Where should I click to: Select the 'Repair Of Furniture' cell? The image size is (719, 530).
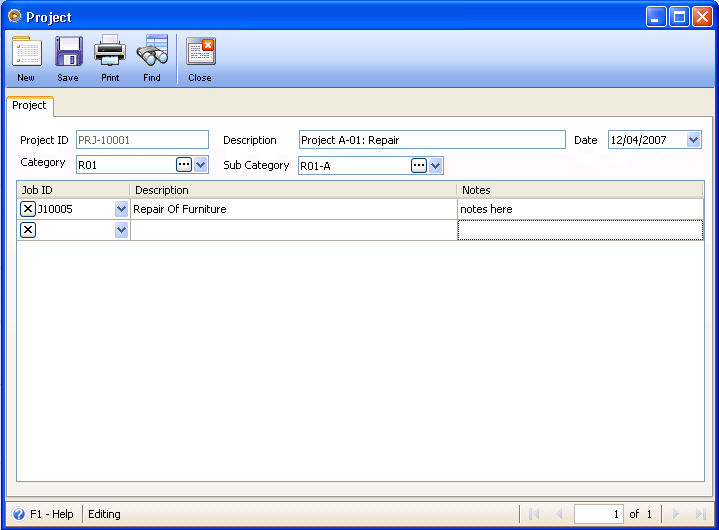coord(294,209)
